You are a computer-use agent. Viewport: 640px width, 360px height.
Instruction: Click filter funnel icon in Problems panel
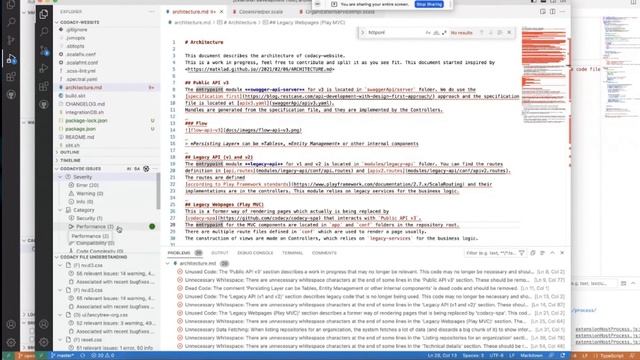coord(522,253)
